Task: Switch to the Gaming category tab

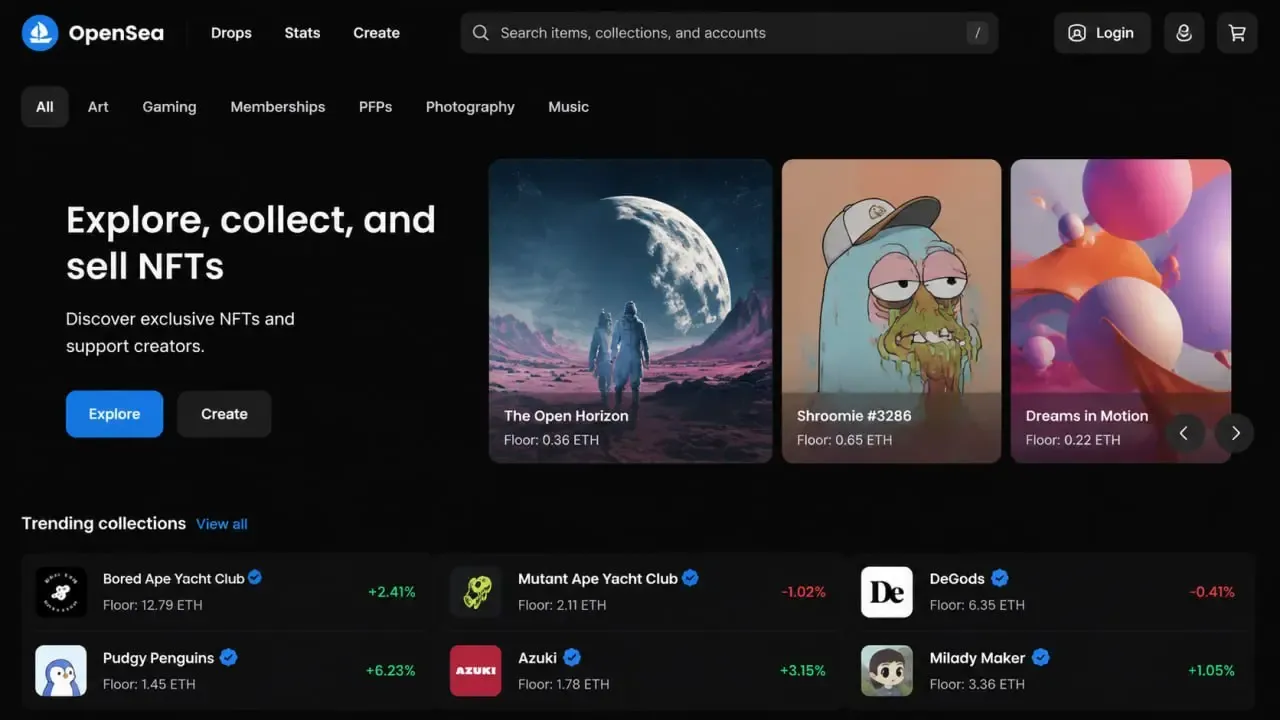Action: click(x=169, y=107)
